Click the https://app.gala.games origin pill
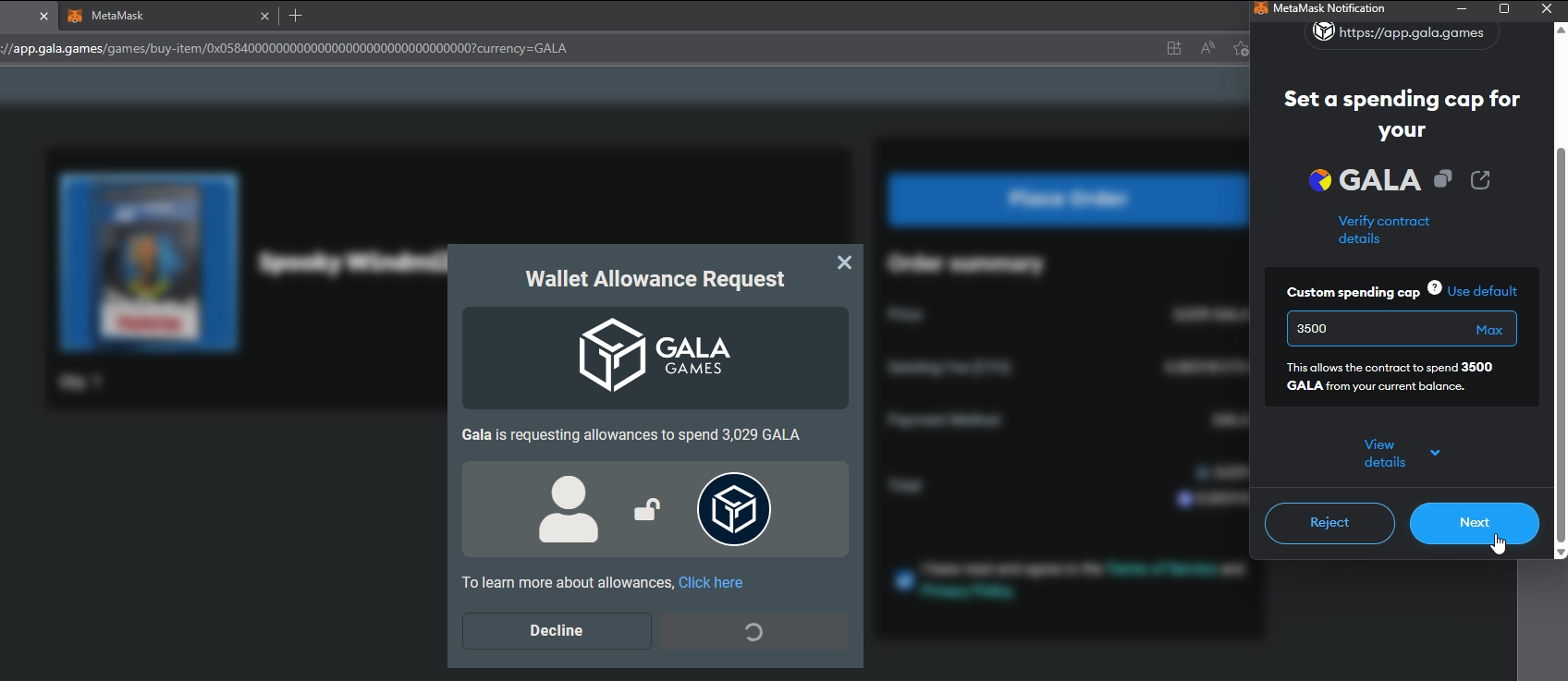 [1402, 32]
